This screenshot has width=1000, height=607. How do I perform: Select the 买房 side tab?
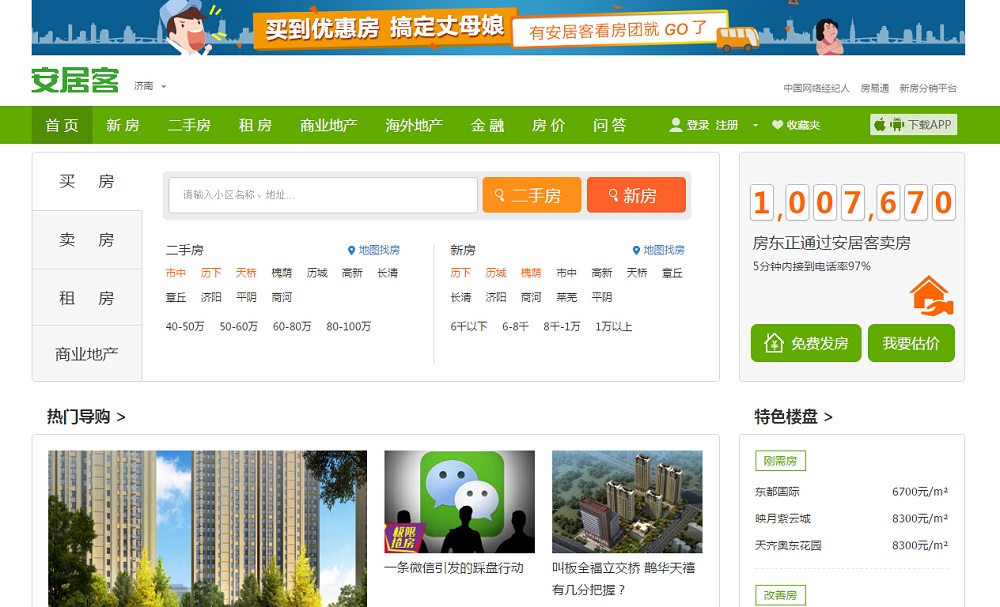coord(87,182)
